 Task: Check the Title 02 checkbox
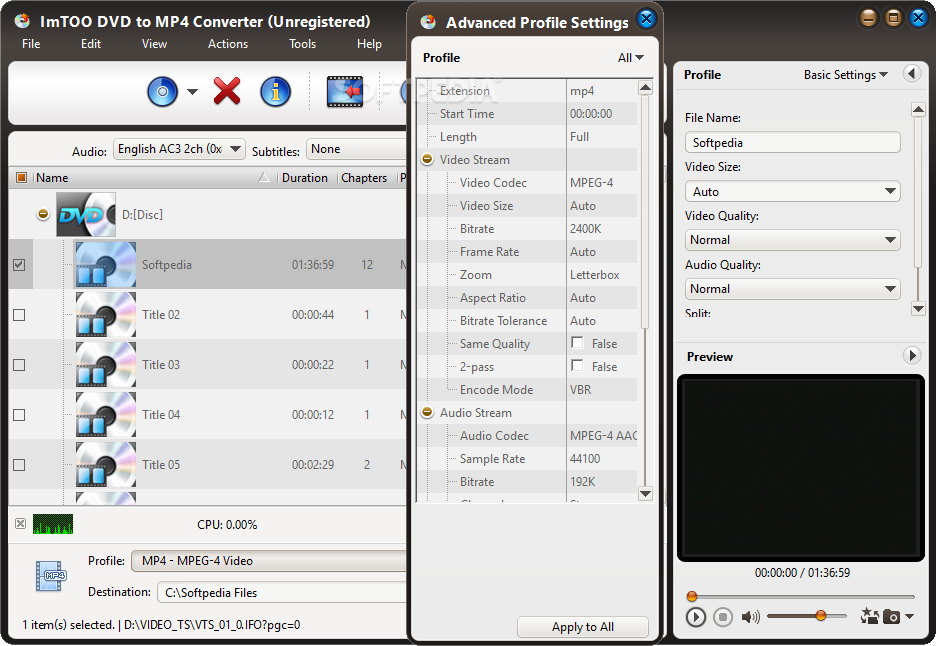(19, 315)
